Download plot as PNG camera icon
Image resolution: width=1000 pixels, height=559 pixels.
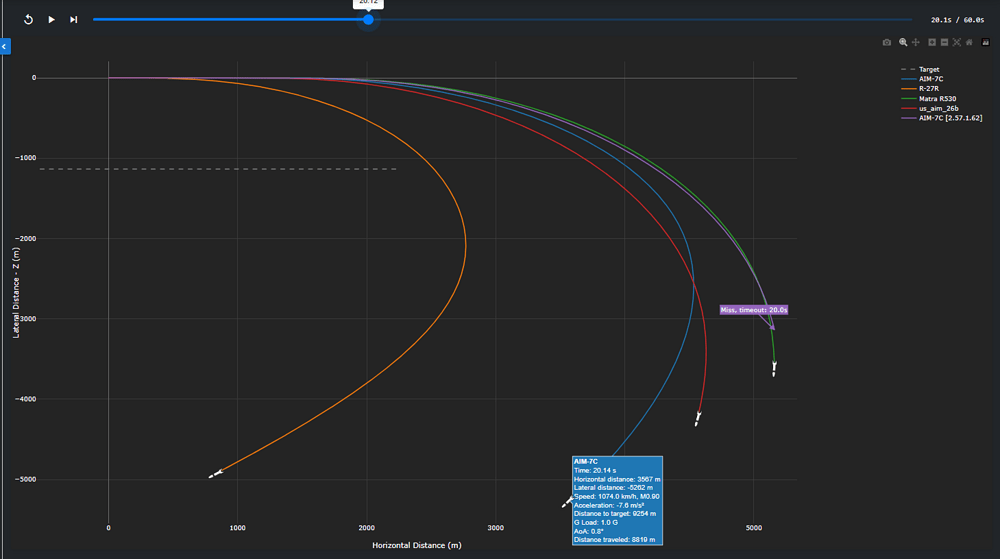click(x=886, y=42)
